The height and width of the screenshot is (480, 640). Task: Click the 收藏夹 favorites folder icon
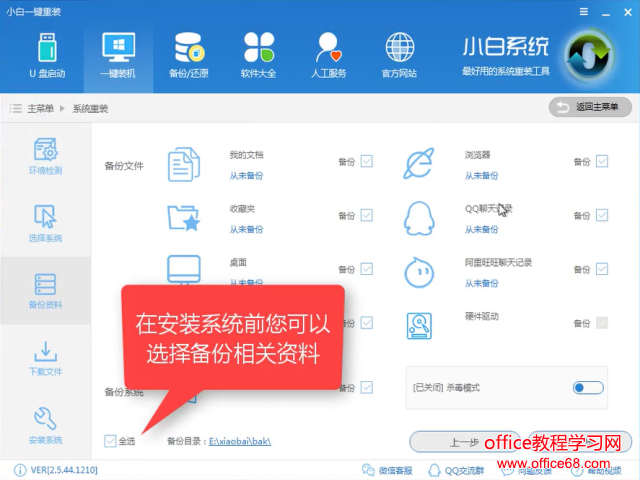184,218
